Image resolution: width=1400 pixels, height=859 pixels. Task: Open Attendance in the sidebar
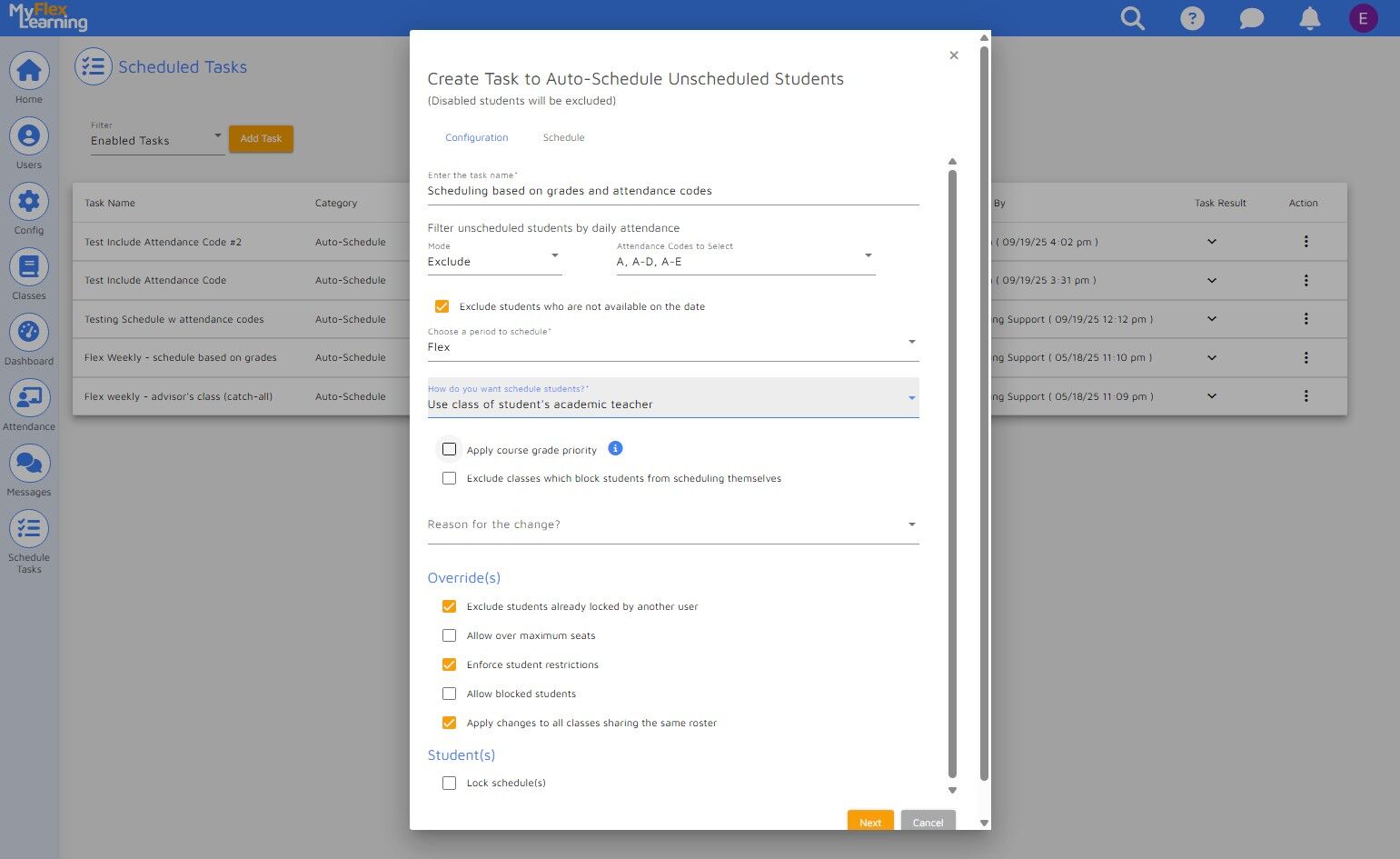(29, 405)
